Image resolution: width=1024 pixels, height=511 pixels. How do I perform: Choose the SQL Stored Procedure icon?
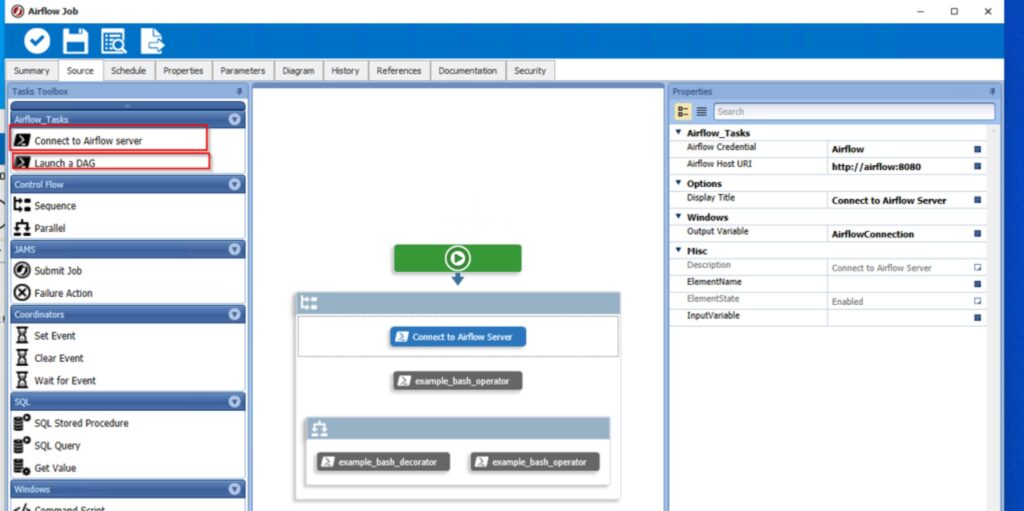[22, 423]
